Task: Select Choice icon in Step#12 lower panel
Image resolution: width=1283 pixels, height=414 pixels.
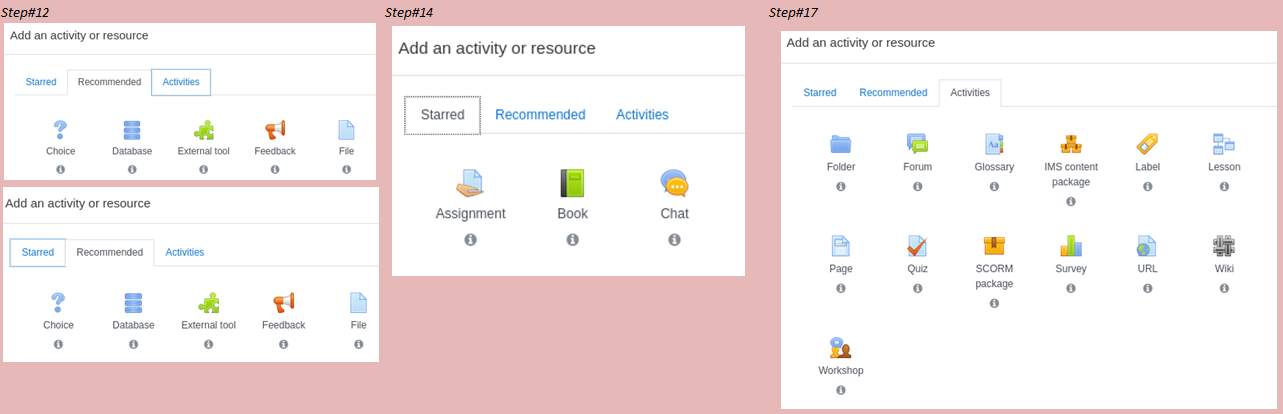Action: pos(58,303)
